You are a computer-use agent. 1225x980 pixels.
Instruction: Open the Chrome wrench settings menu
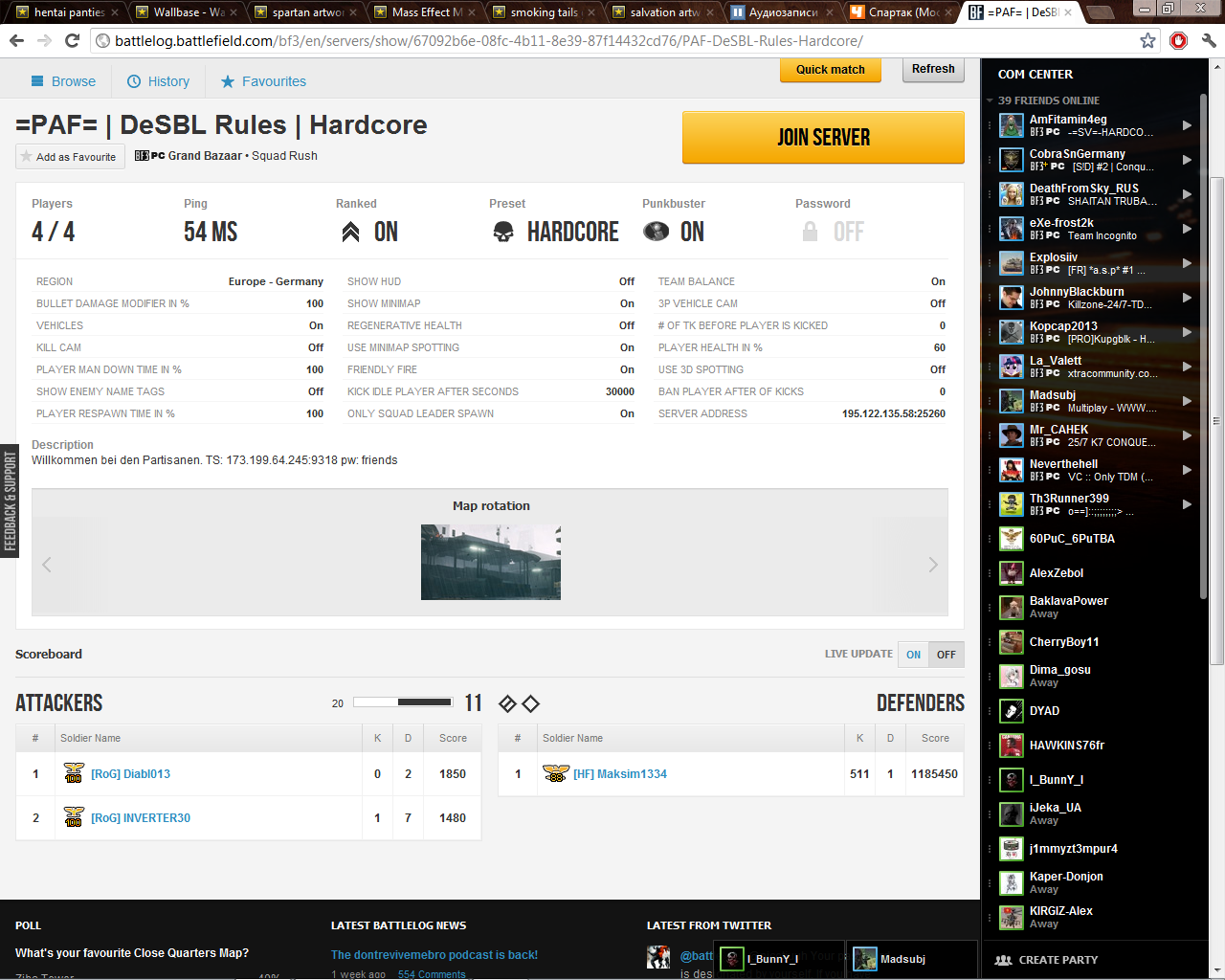tap(1209, 40)
